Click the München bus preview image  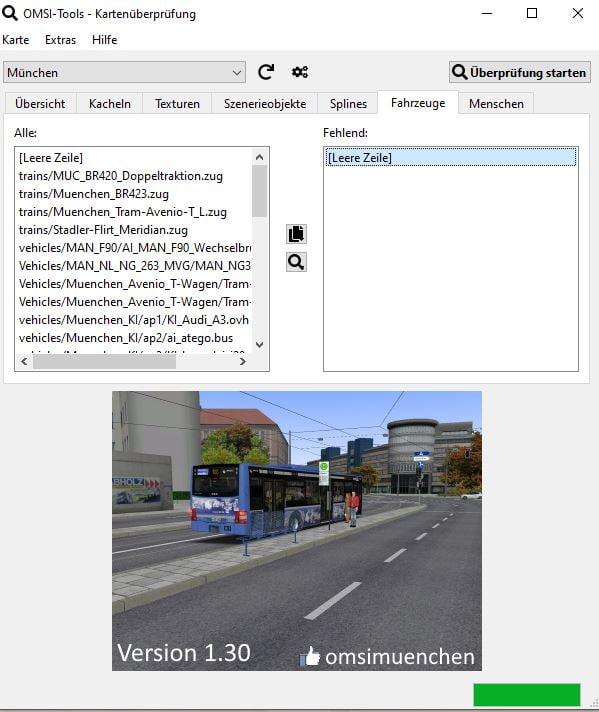coord(297,531)
